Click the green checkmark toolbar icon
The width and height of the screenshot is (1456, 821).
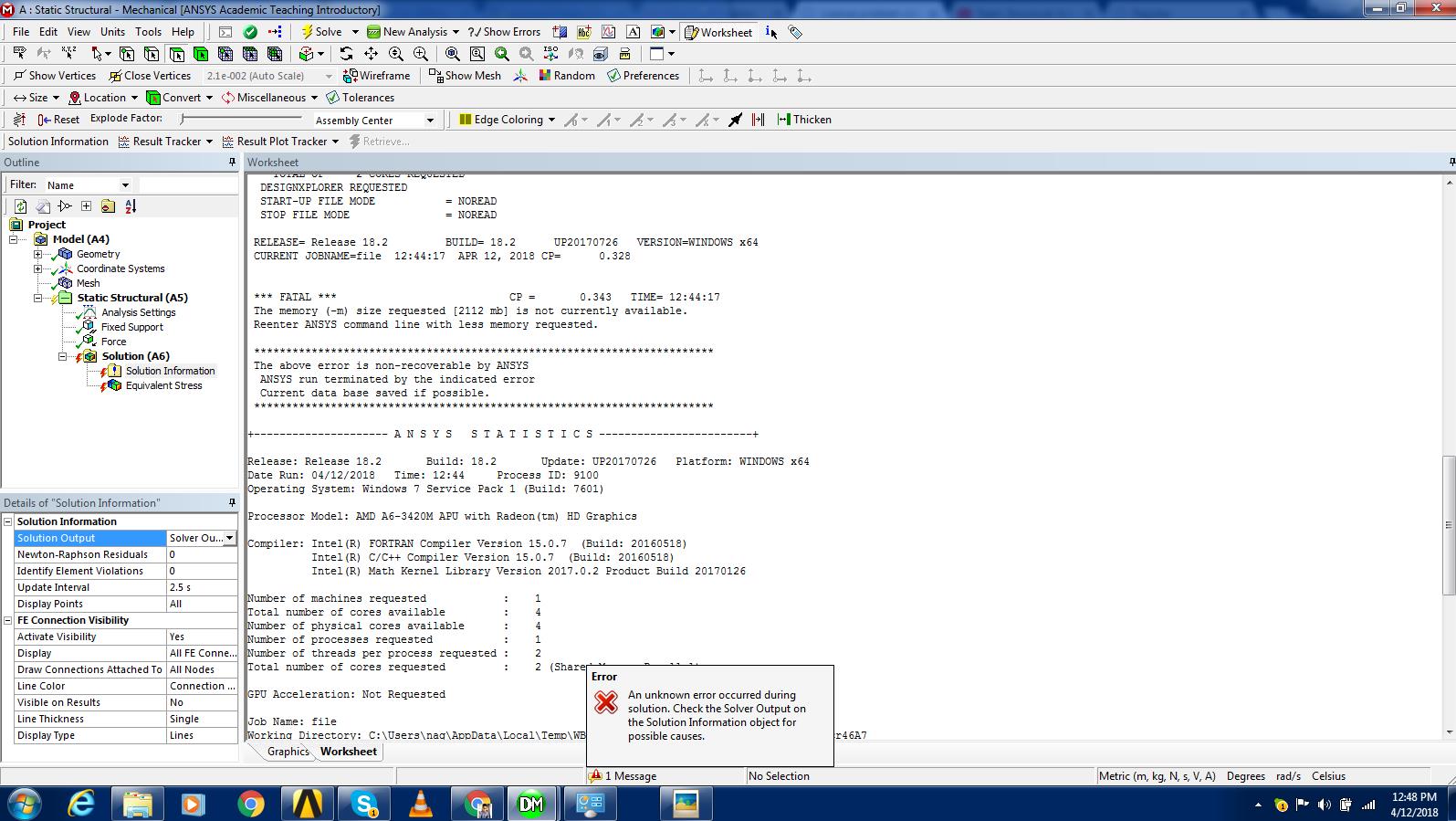click(x=250, y=32)
